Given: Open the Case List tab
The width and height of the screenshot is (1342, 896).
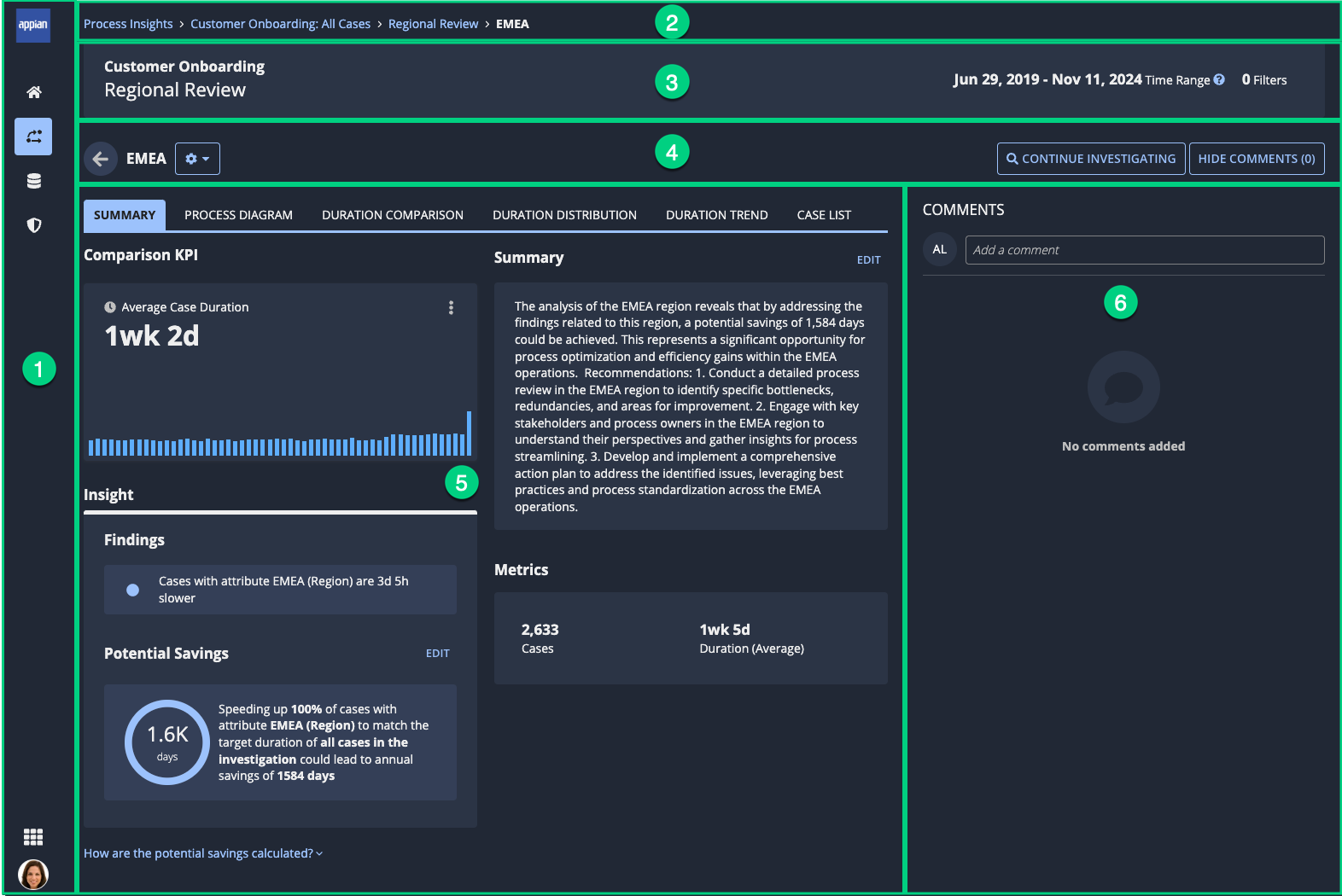Looking at the screenshot, I should coord(824,215).
